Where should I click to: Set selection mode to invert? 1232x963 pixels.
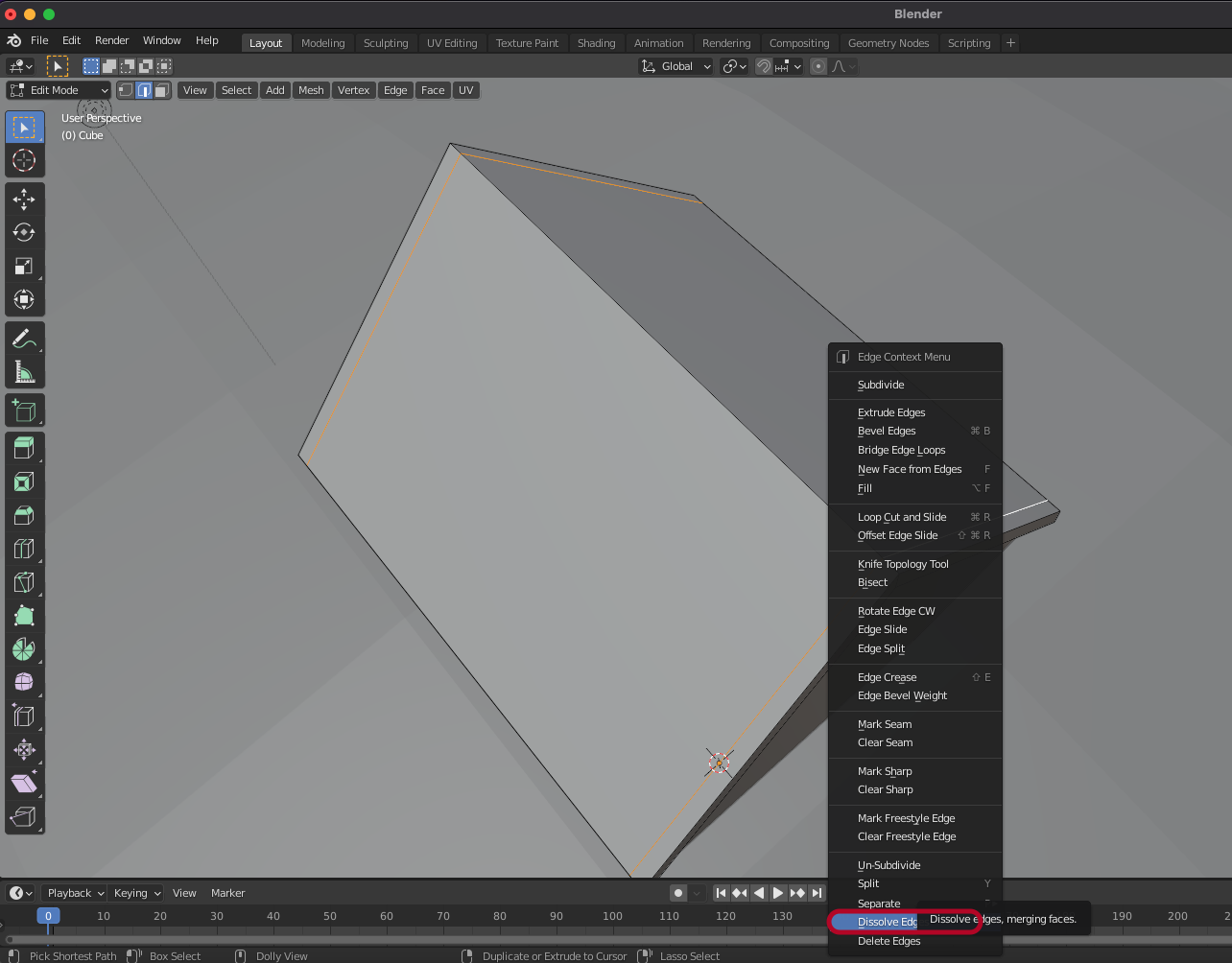tap(146, 66)
